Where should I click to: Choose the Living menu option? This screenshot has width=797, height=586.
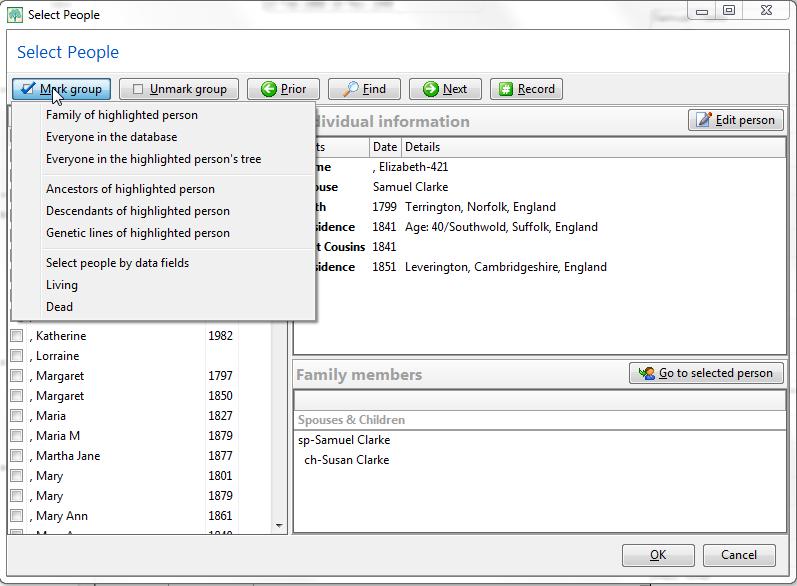[62, 285]
